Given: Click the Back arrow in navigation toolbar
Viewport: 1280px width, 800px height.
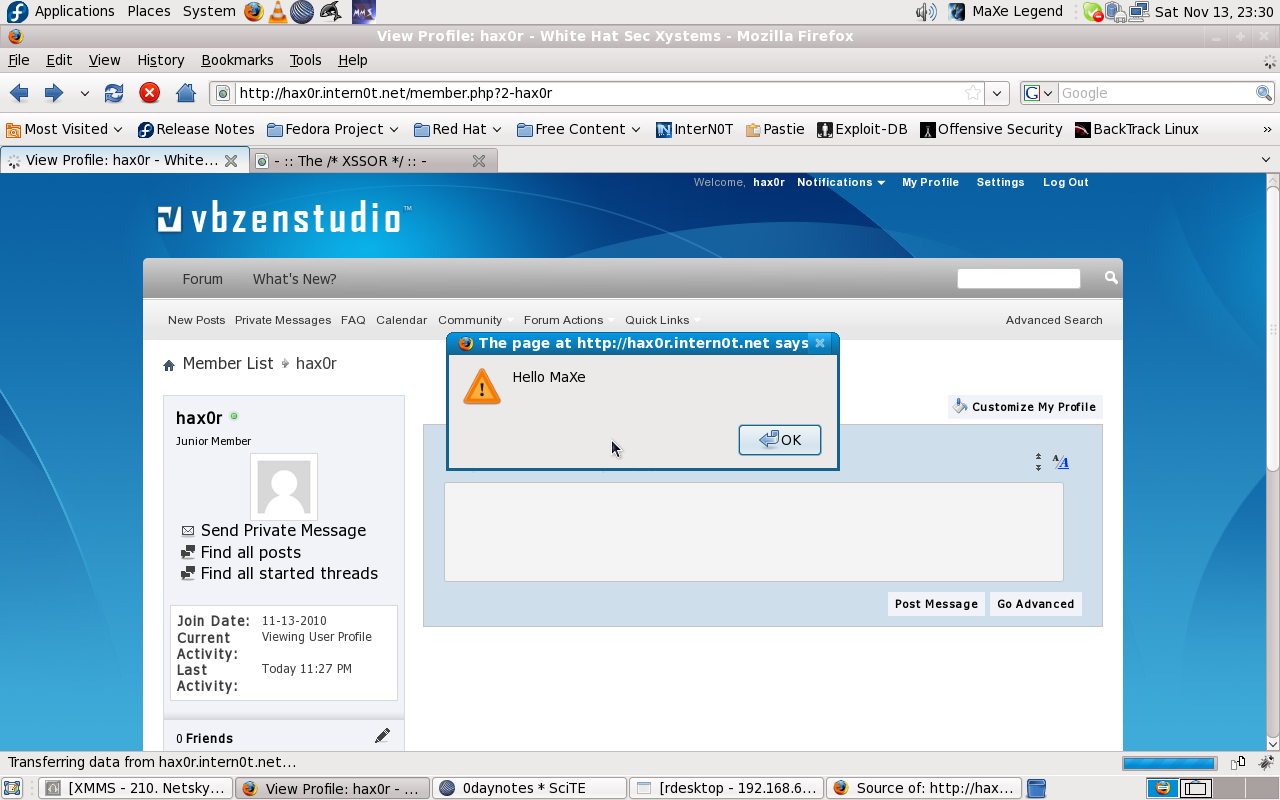Looking at the screenshot, I should [19, 93].
